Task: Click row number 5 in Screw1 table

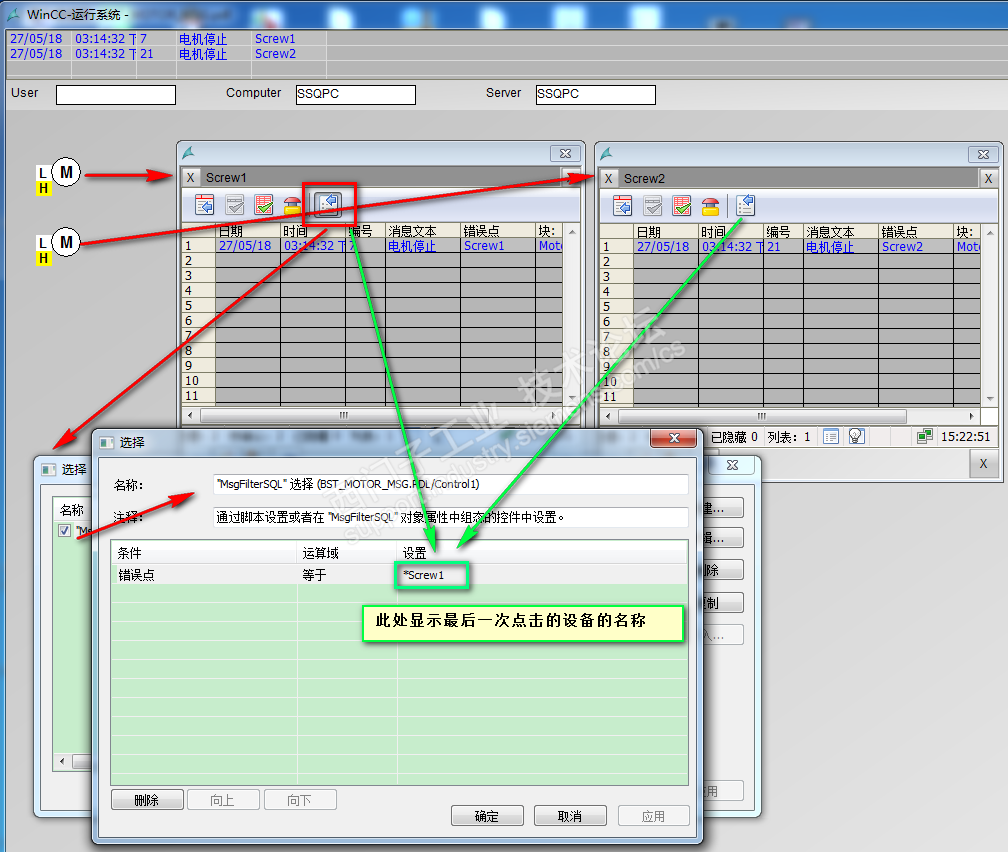Action: click(198, 305)
